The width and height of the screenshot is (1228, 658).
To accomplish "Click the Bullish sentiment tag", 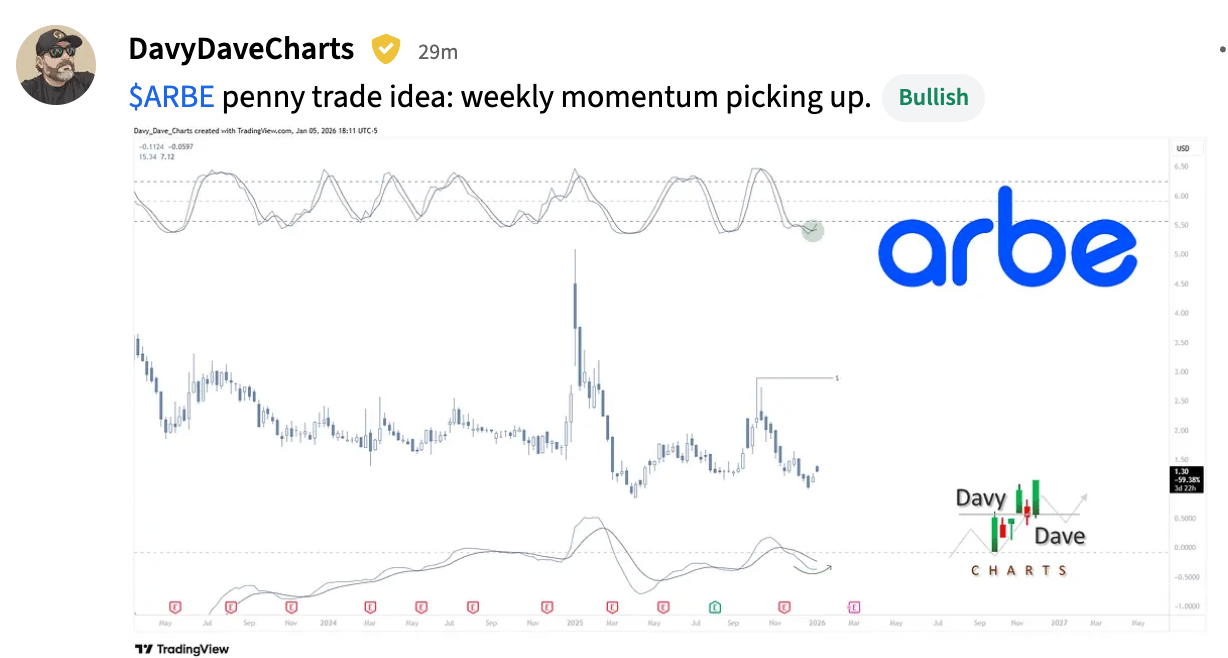I will pos(933,98).
